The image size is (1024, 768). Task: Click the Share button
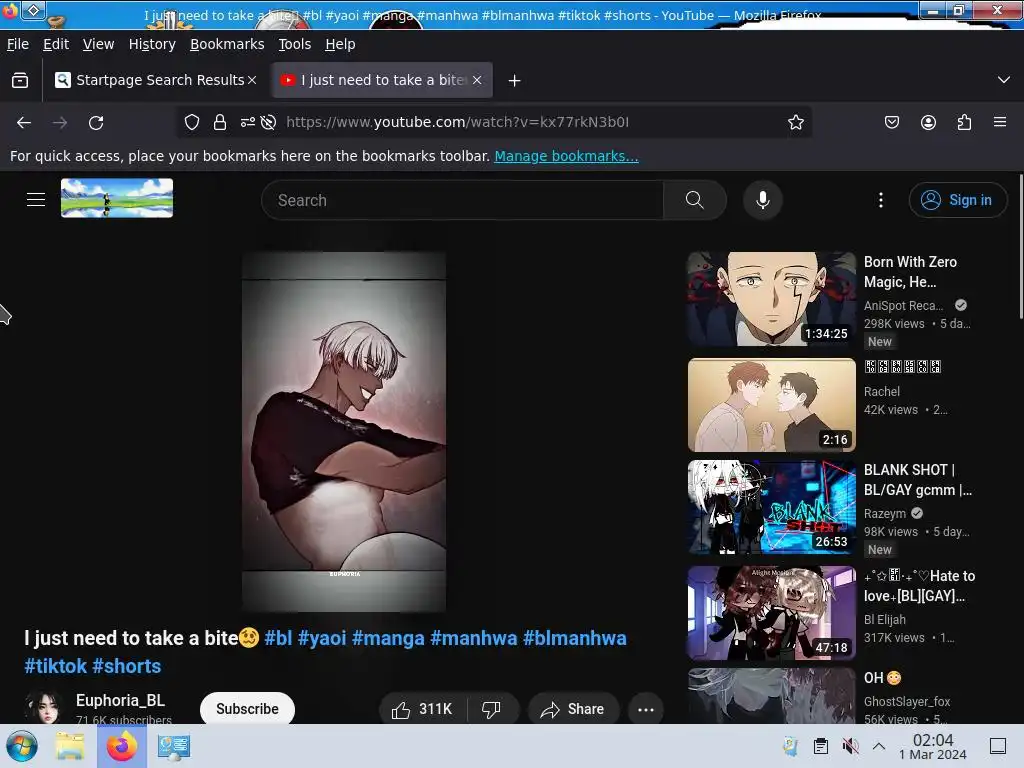click(x=573, y=709)
